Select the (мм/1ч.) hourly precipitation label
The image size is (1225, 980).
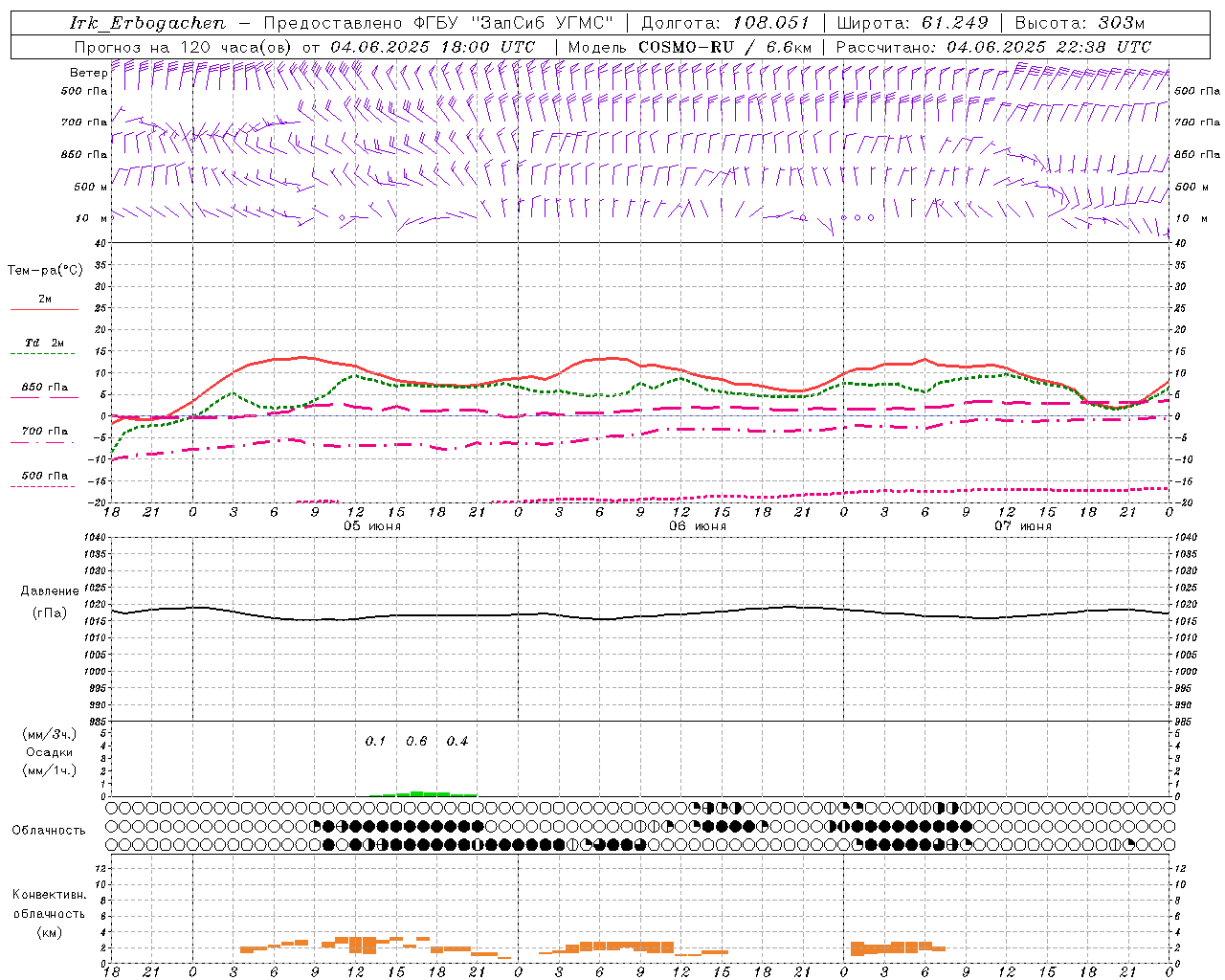[x=50, y=770]
